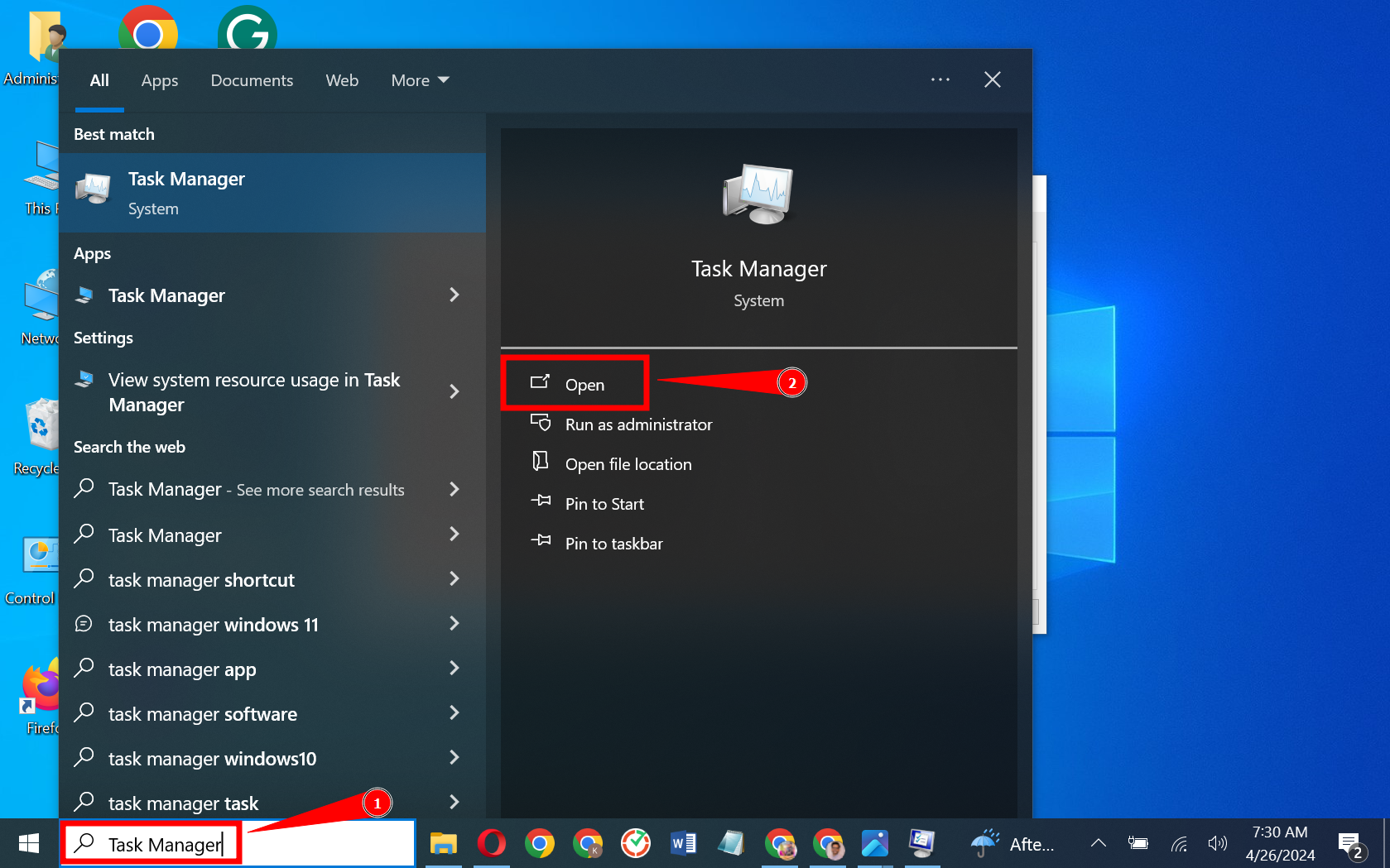
Task: Switch to the Apps search tab
Action: pyautogui.click(x=160, y=80)
